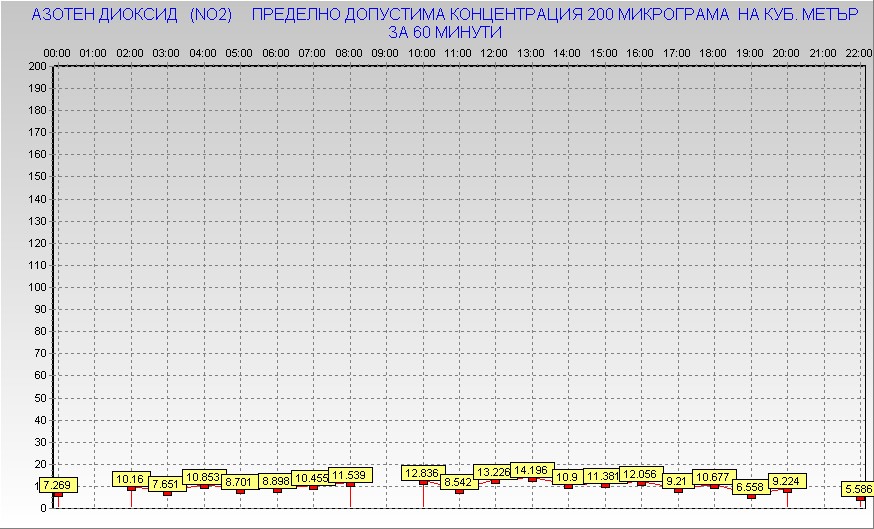
Task: Click the 21:00 time axis label
Action: point(823,52)
